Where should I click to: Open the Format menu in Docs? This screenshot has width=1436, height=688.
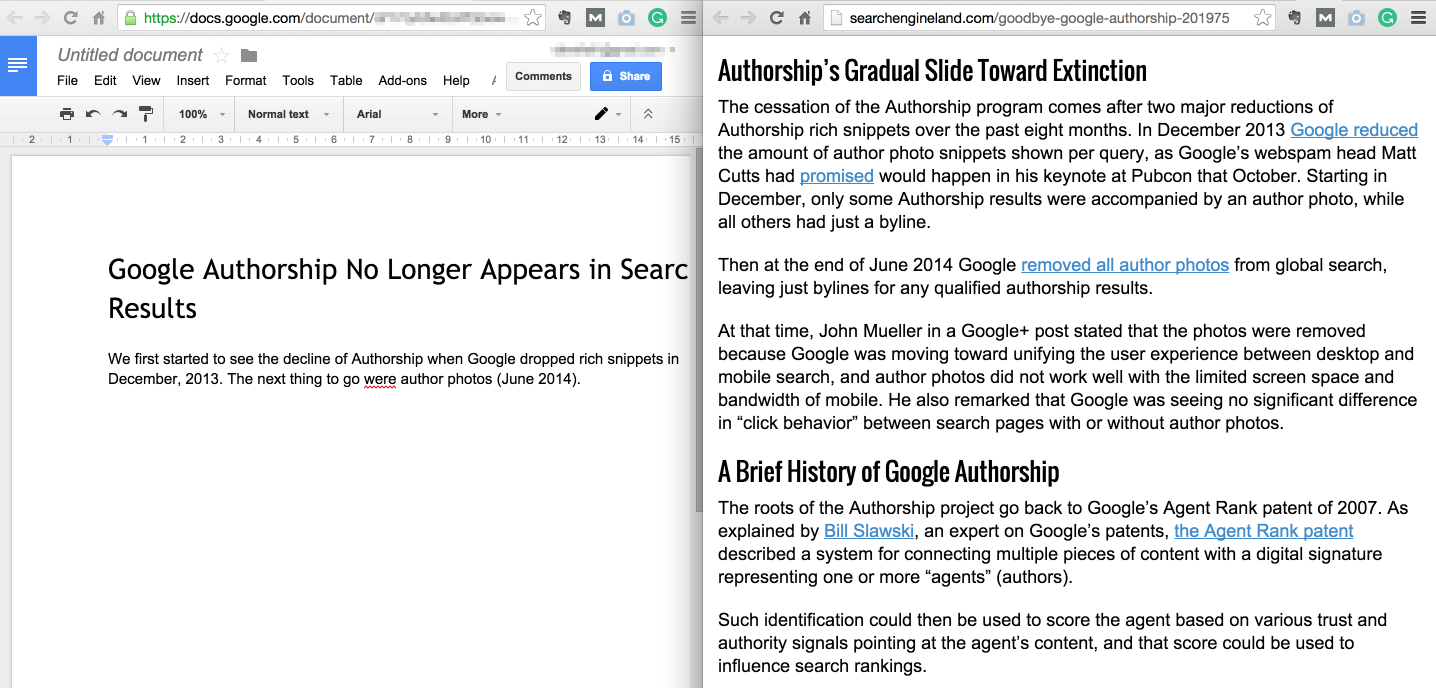[245, 80]
